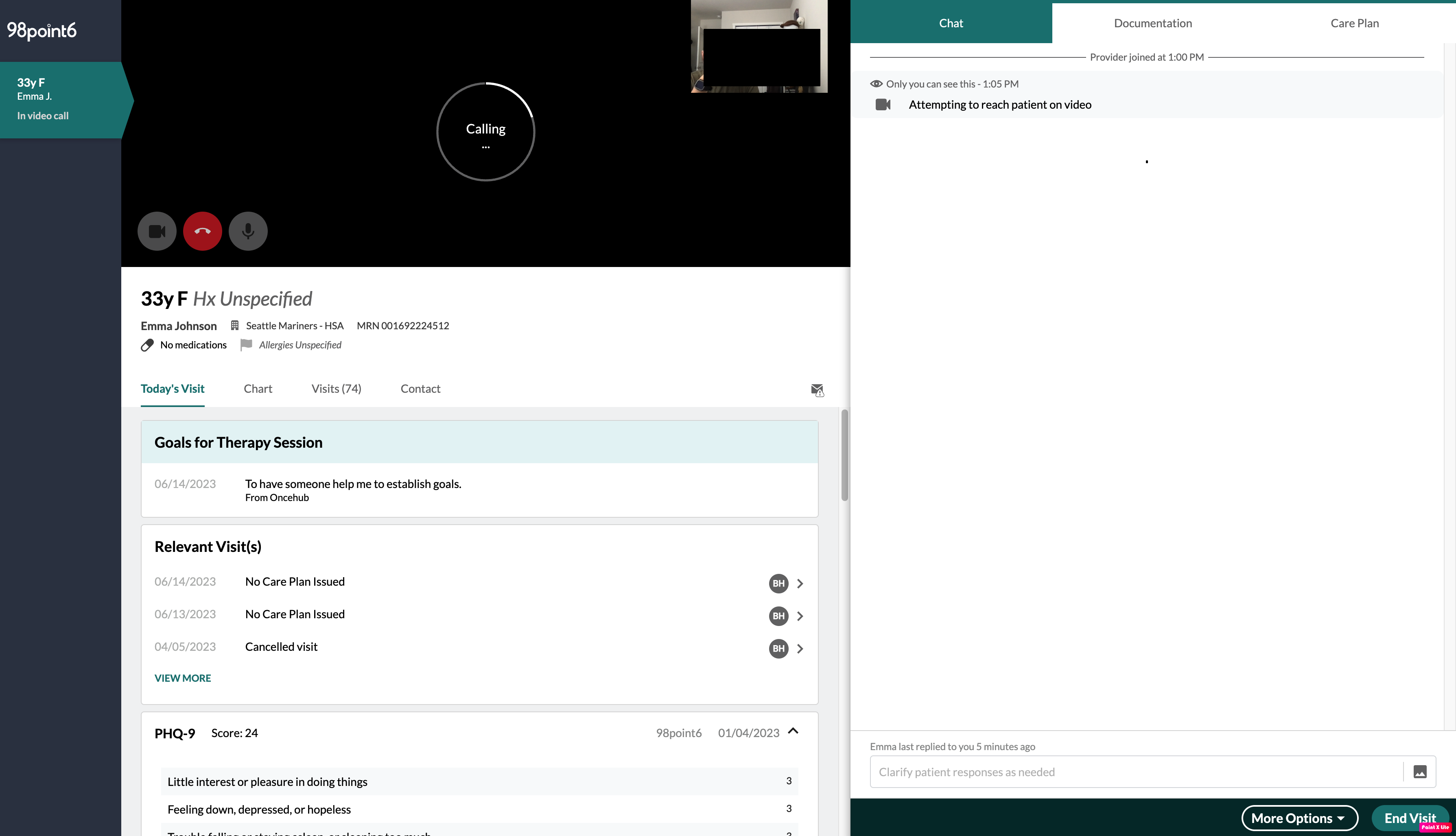Switch to Visits (74) tab
The height and width of the screenshot is (836, 1456).
[x=336, y=389]
